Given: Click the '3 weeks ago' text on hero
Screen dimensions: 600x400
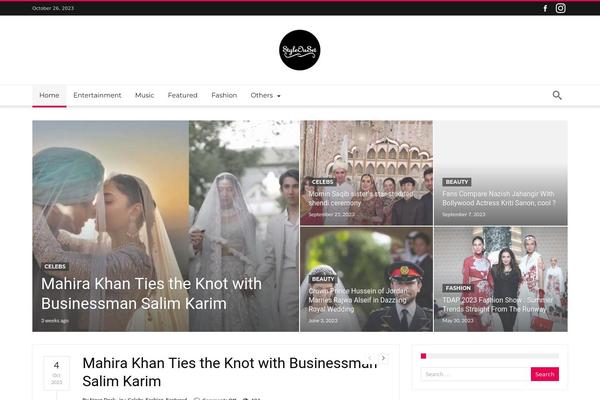Looking at the screenshot, I should [x=55, y=320].
